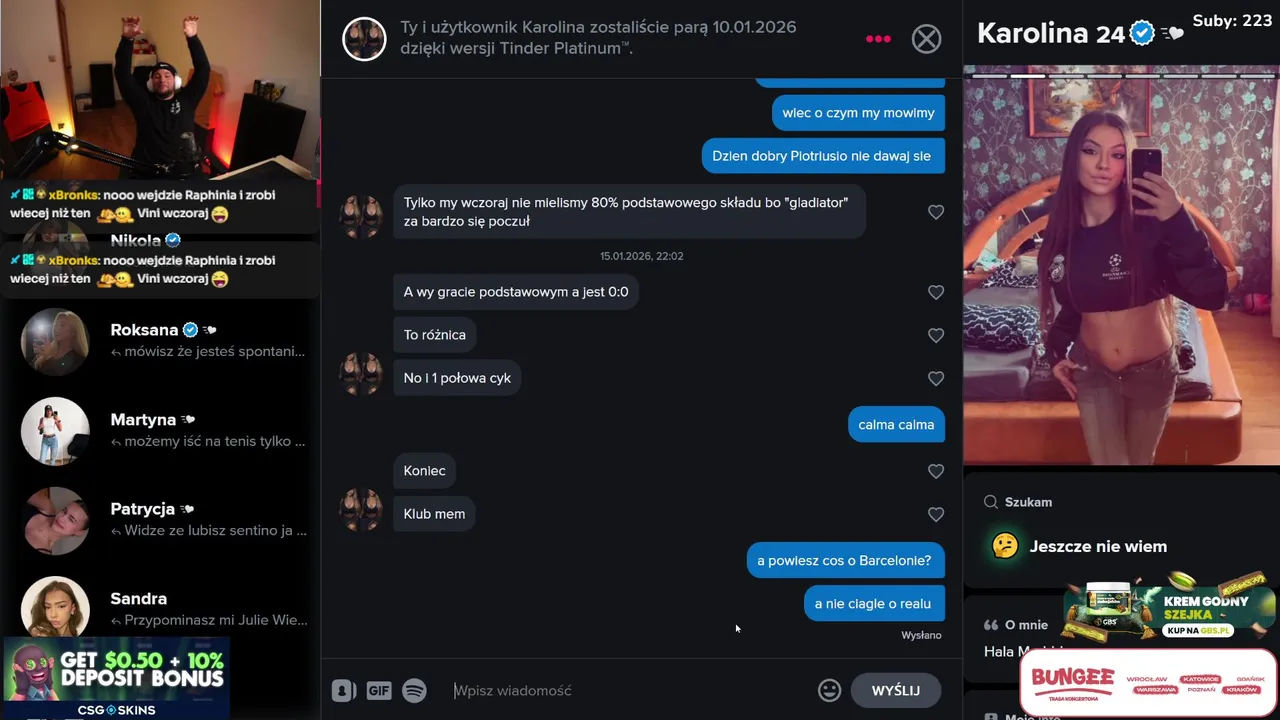Viewport: 1280px width, 720px height.
Task: Close the chat with the X icon
Action: pyautogui.click(x=927, y=39)
